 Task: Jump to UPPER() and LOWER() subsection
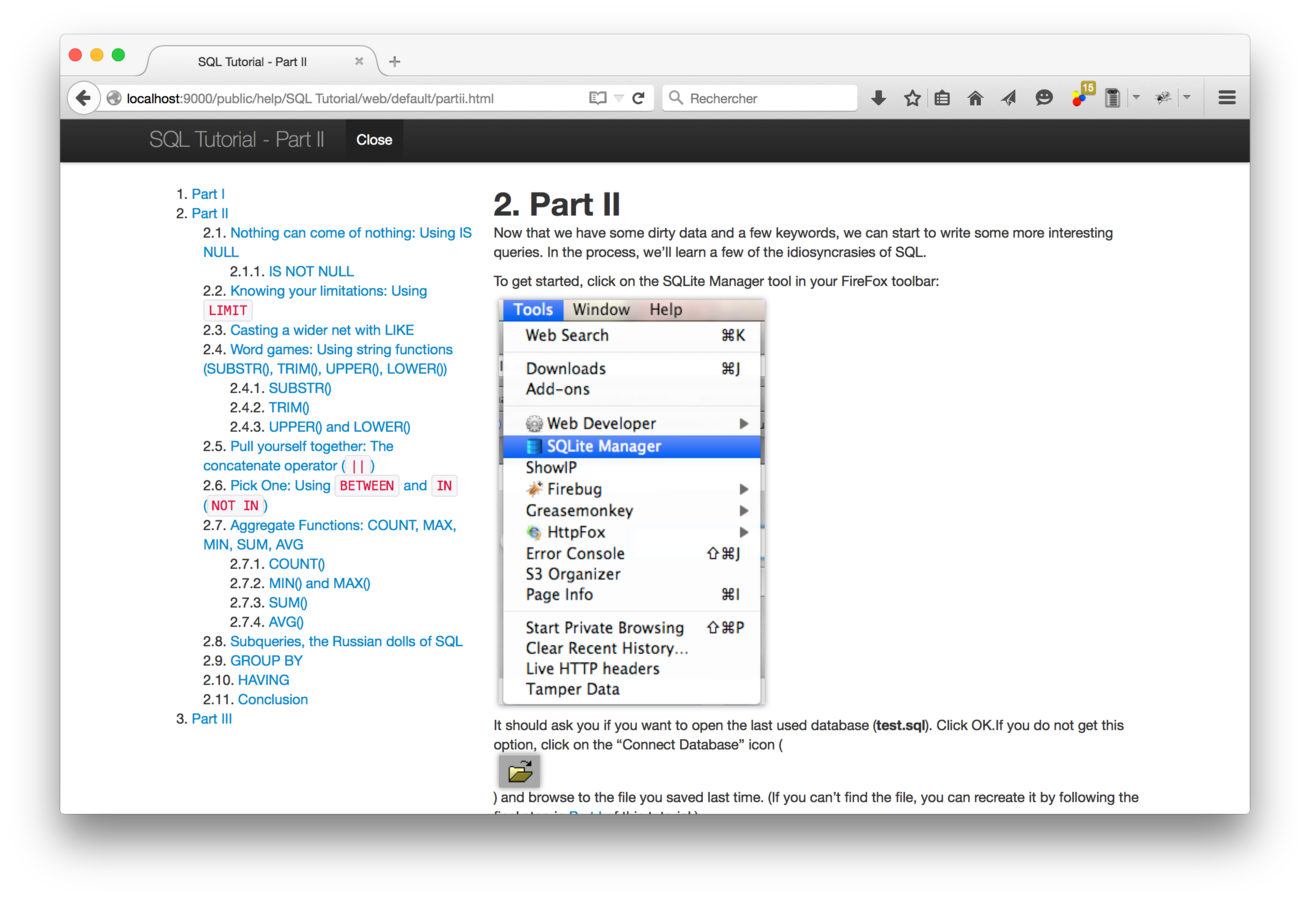340,426
